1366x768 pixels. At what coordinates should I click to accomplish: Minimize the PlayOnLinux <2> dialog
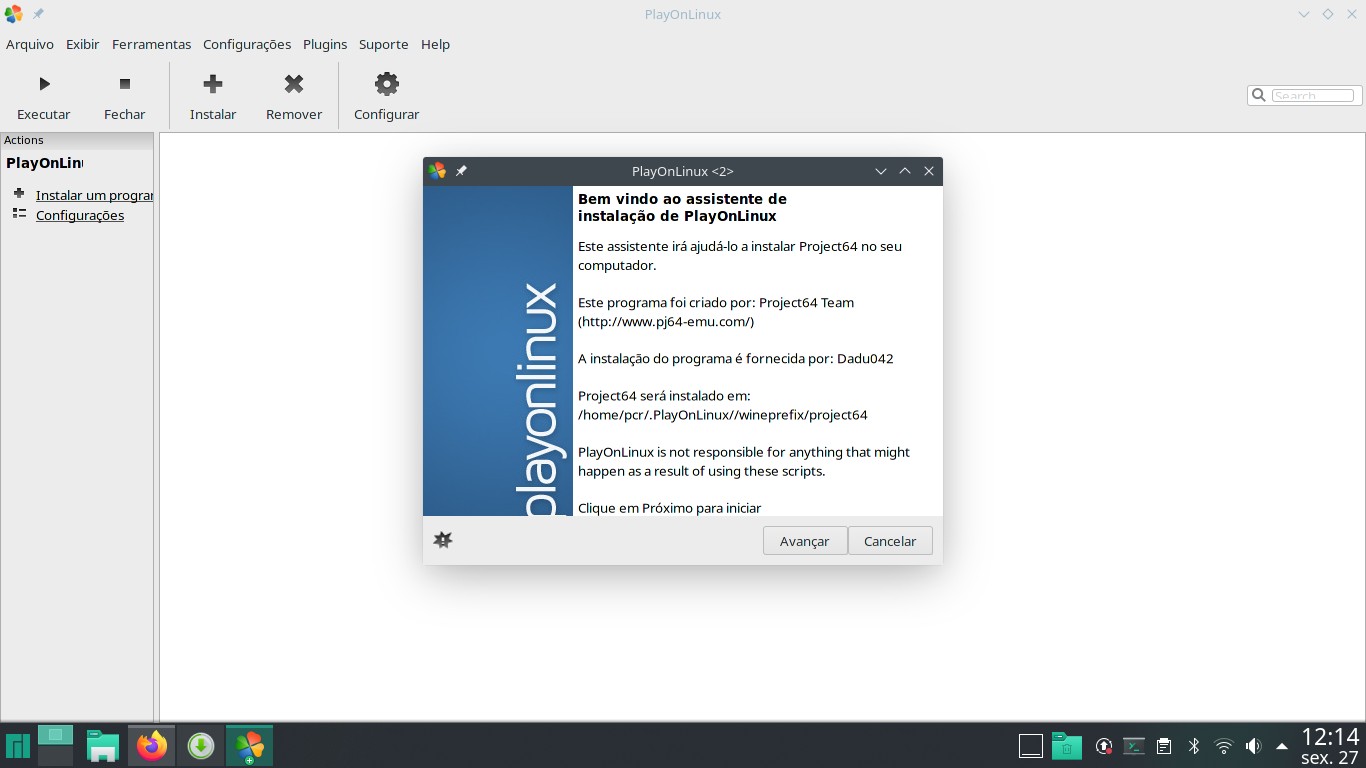881,171
